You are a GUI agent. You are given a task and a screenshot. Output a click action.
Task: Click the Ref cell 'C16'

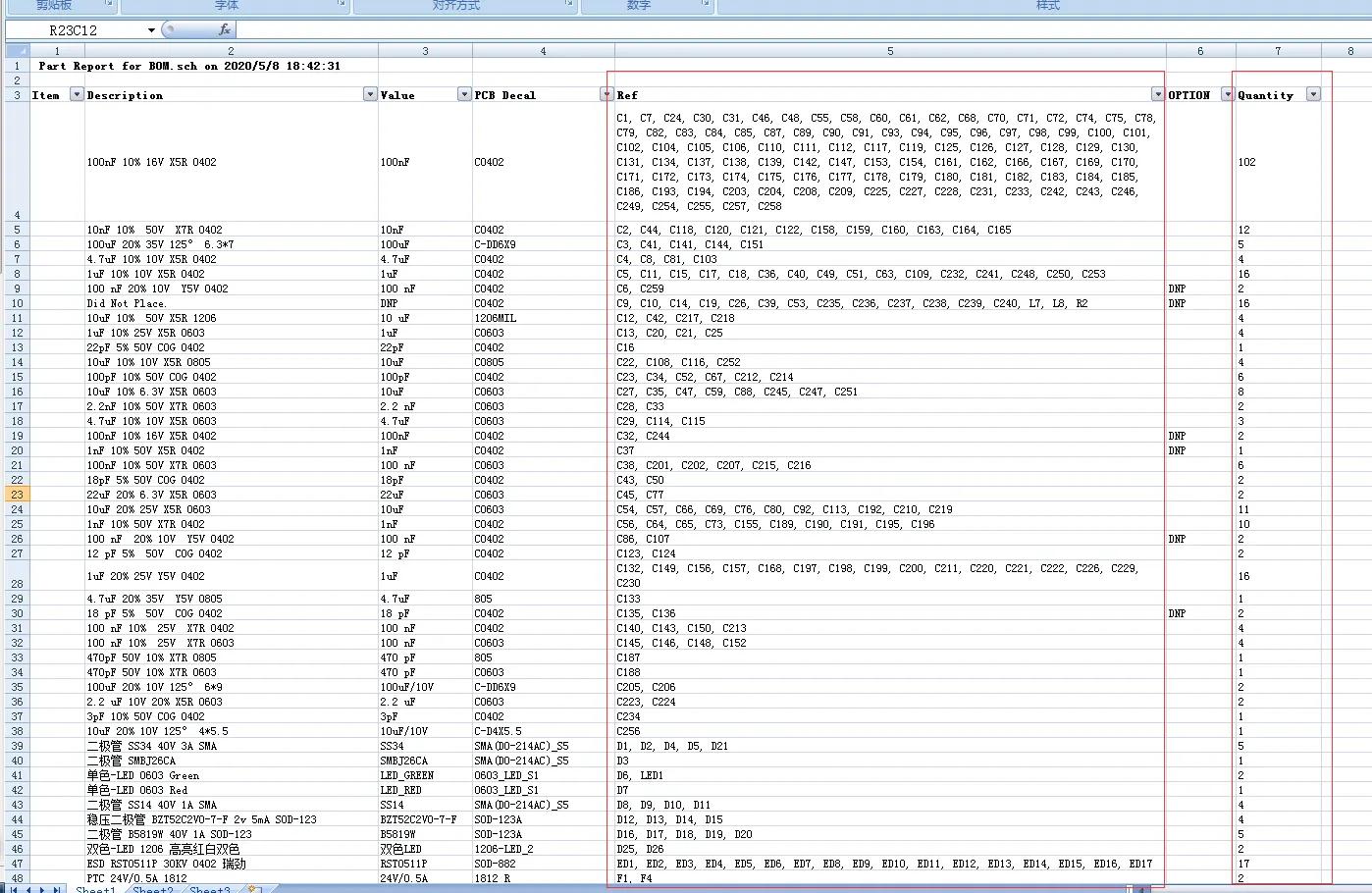890,347
